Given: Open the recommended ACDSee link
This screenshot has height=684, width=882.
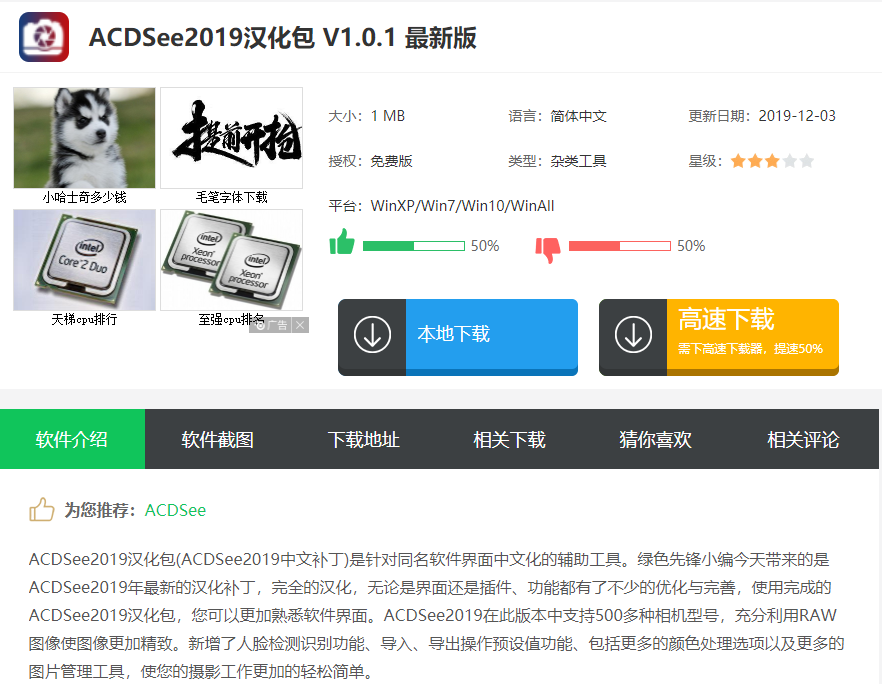Looking at the screenshot, I should click(x=176, y=510).
